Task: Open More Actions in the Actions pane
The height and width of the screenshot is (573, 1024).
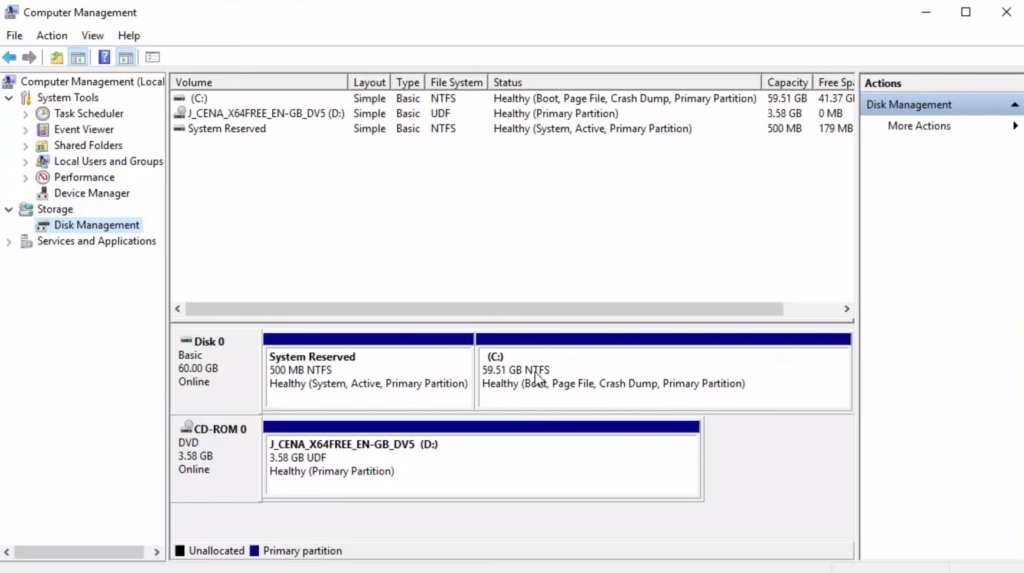Action: [919, 126]
